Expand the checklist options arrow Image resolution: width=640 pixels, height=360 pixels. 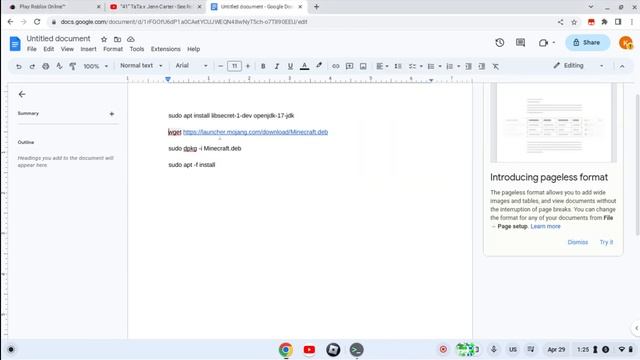tap(421, 66)
